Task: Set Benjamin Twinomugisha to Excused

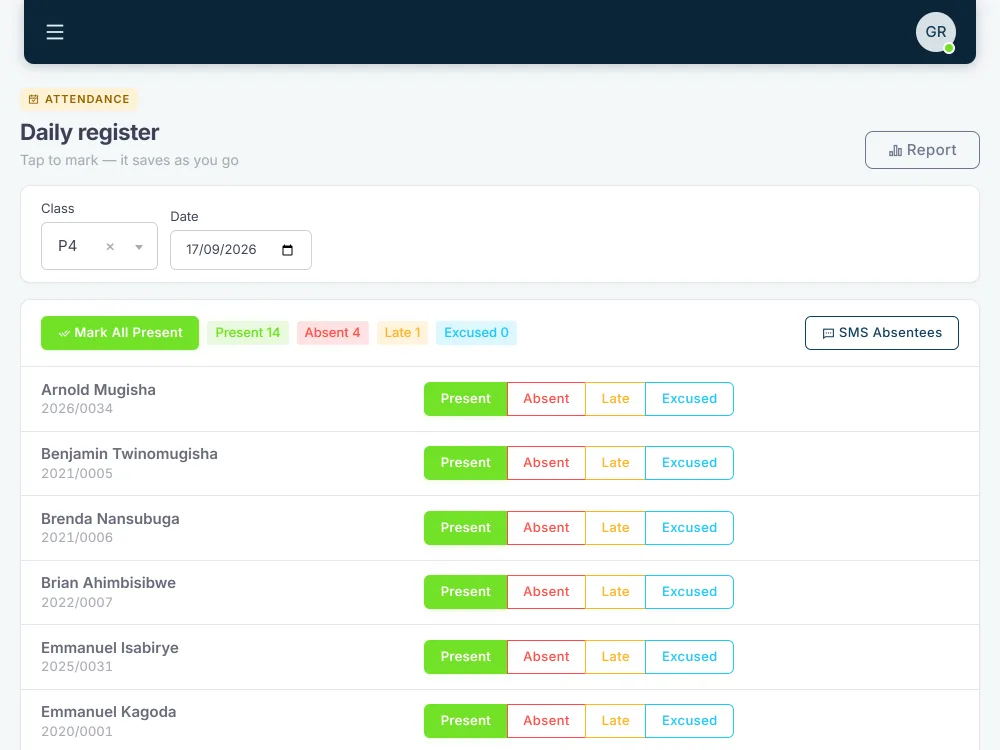Action: [x=689, y=463]
